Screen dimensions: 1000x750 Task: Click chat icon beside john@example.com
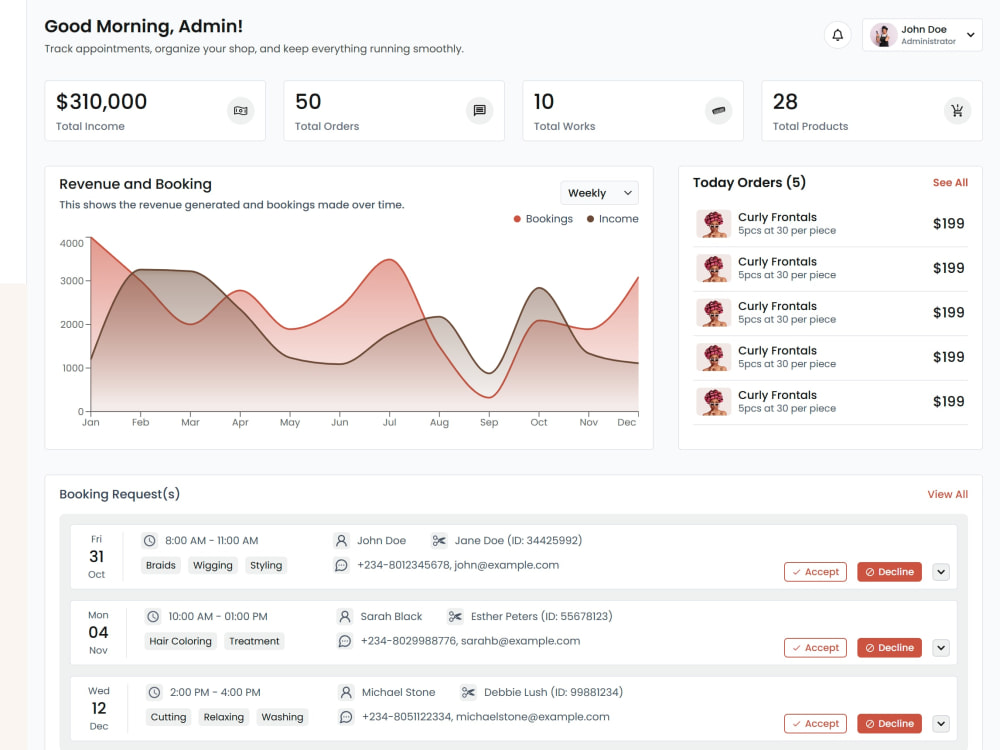pos(341,566)
